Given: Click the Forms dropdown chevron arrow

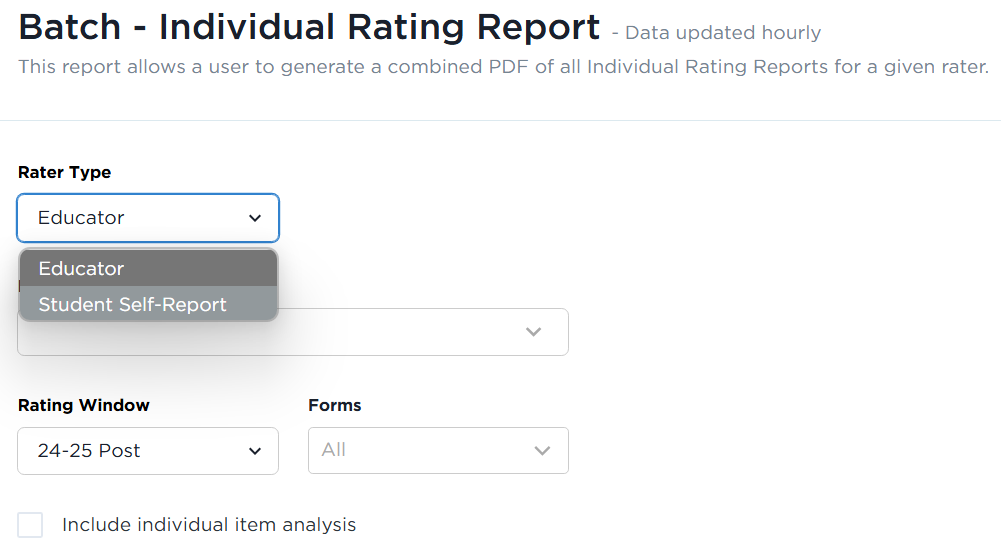Looking at the screenshot, I should click(542, 451).
